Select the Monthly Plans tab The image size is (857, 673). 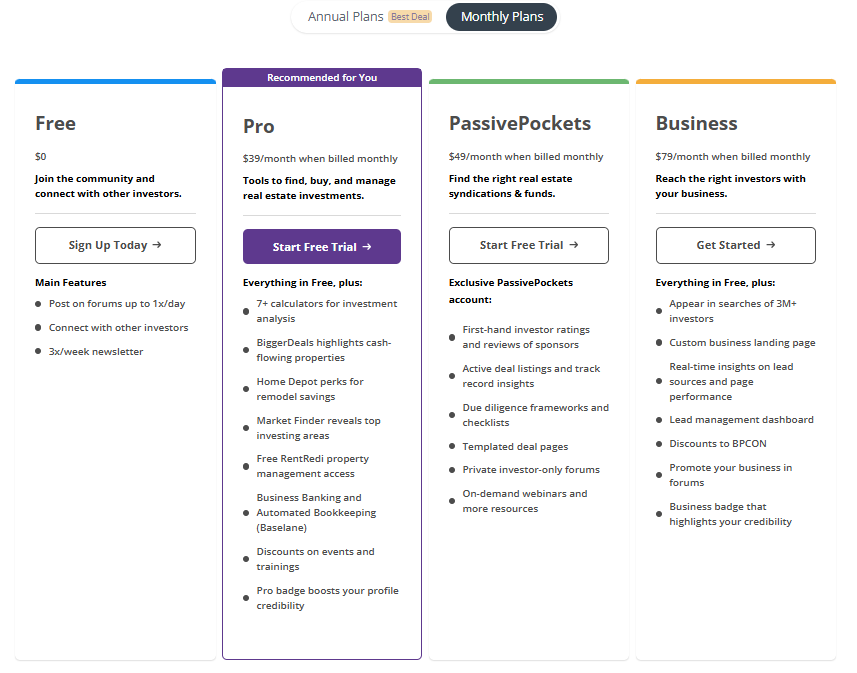501,17
